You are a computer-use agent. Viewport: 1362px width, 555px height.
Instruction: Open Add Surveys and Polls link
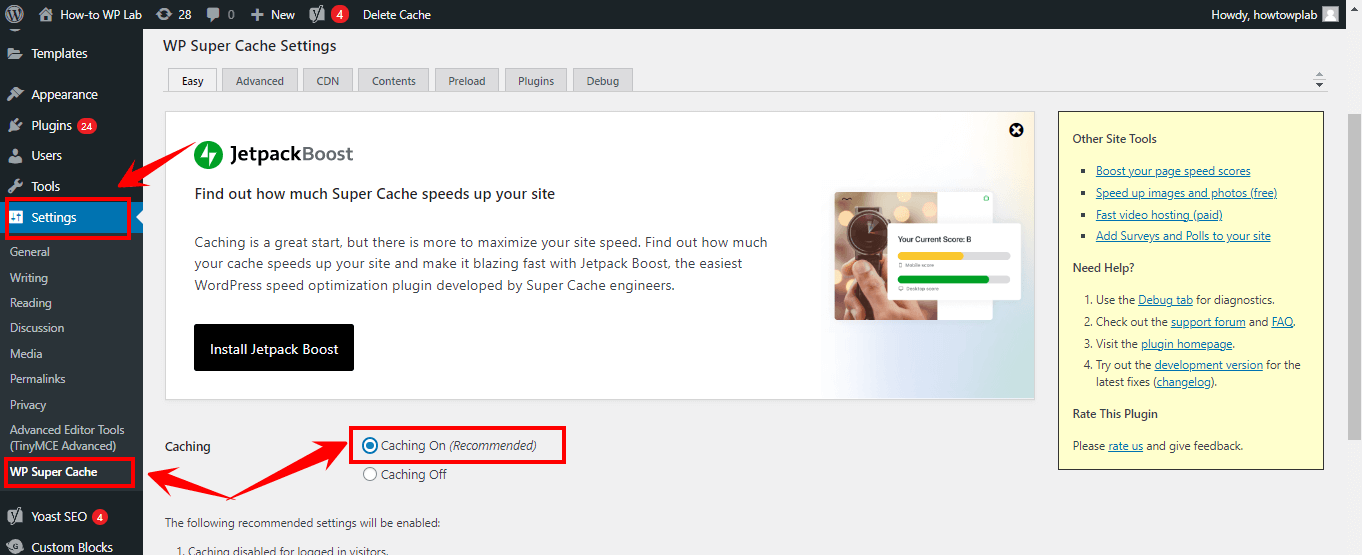tap(1183, 236)
